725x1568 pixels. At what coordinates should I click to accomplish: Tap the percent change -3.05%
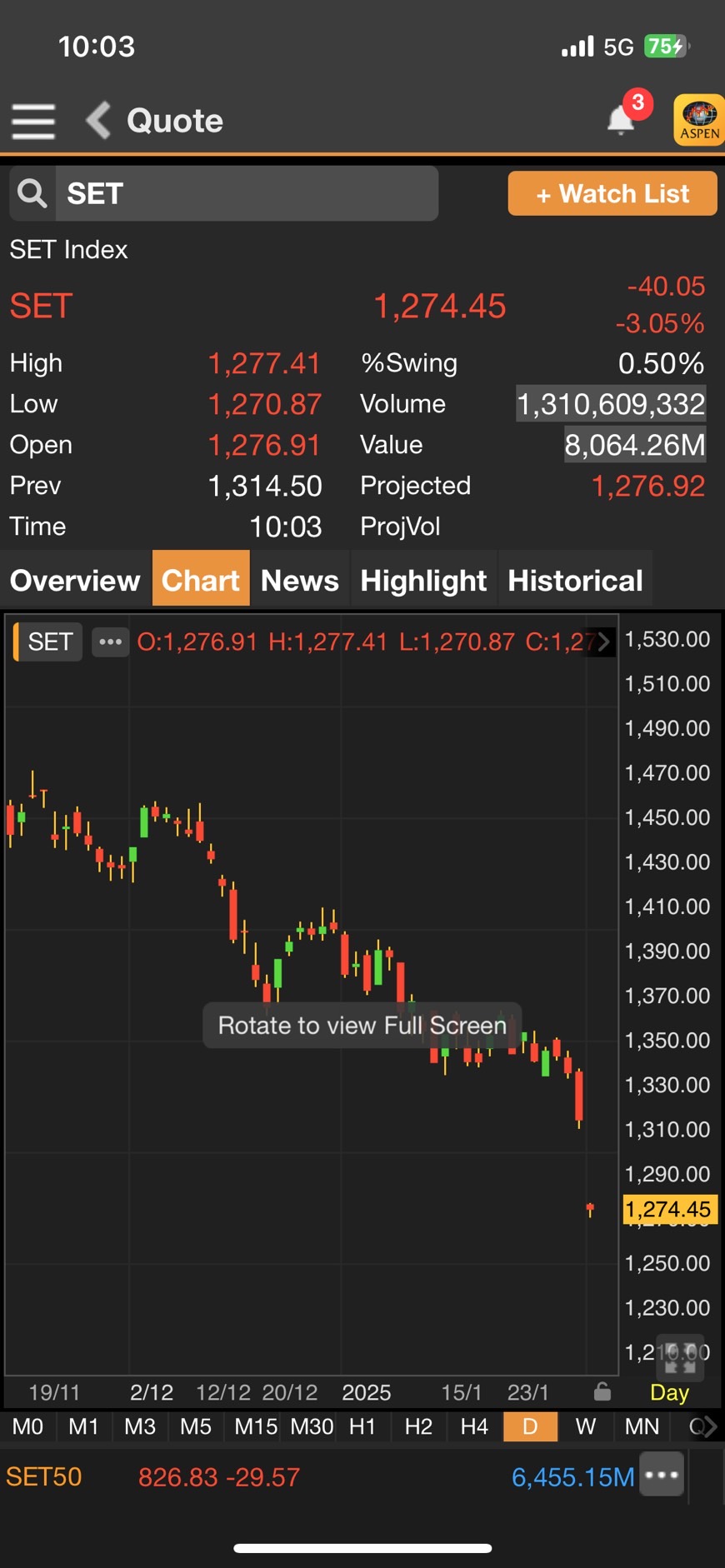[x=660, y=323]
